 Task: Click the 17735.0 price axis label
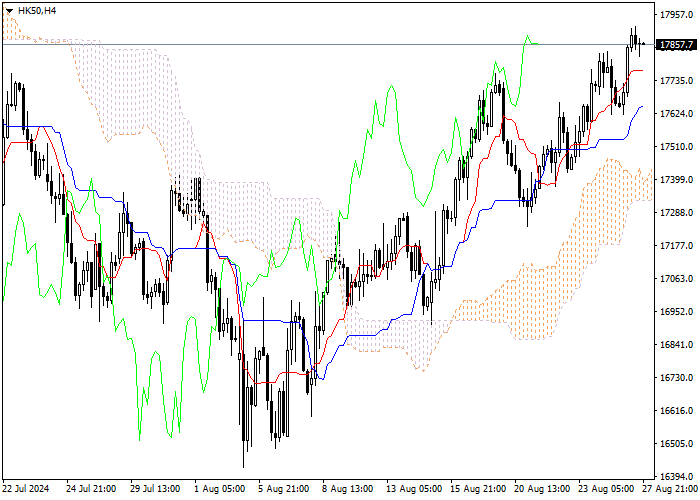pyautogui.click(x=676, y=81)
